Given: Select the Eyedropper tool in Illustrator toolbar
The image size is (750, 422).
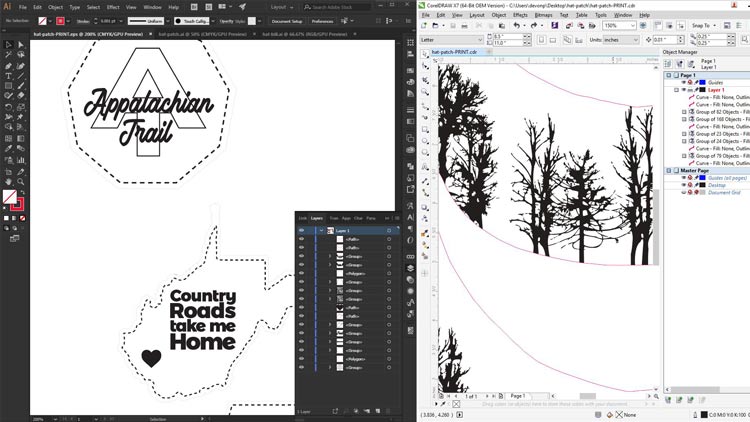Looking at the screenshot, I should point(8,148).
